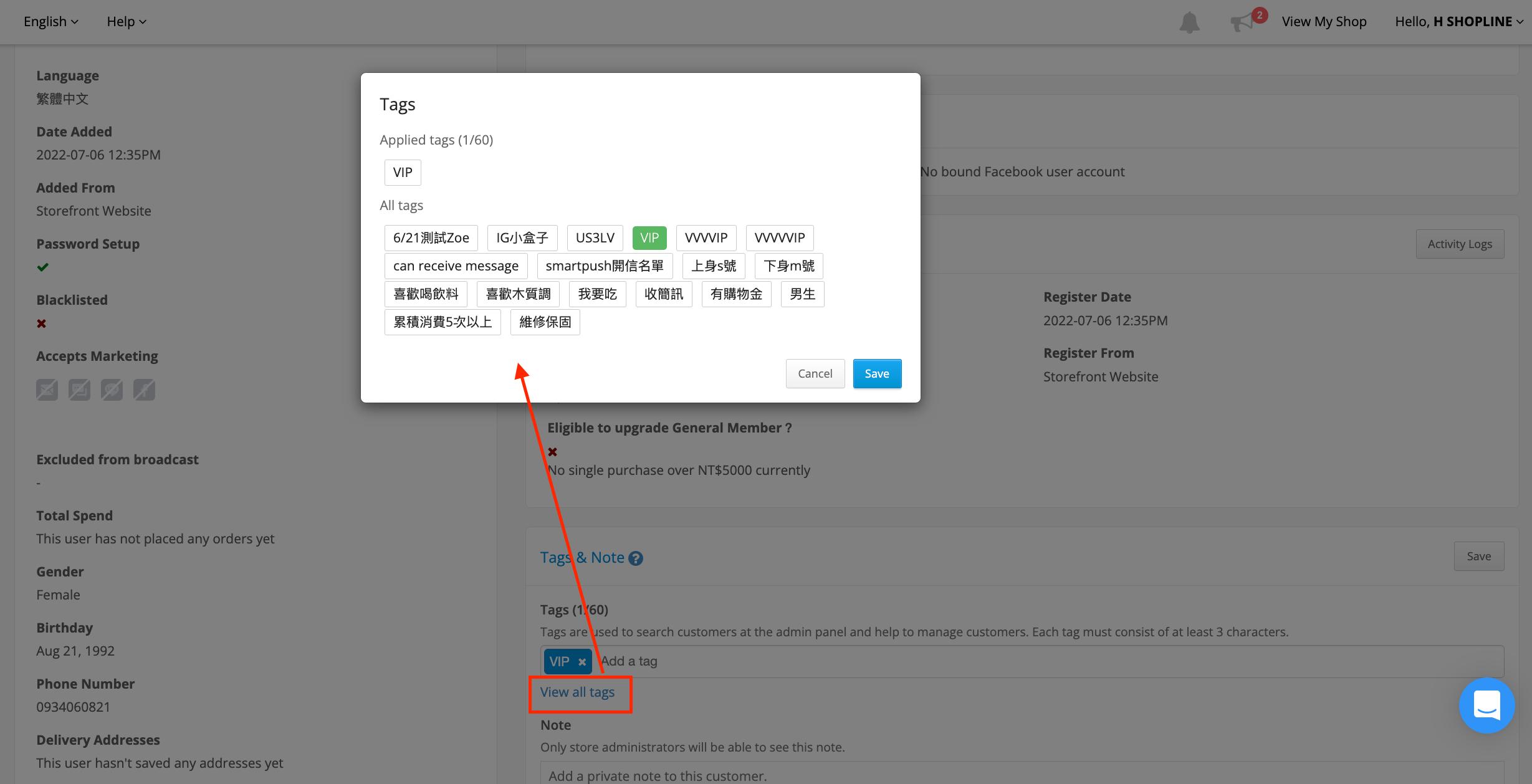This screenshot has width=1532, height=784.
Task: Click the second Accepts Marketing icon
Action: pyautogui.click(x=79, y=390)
